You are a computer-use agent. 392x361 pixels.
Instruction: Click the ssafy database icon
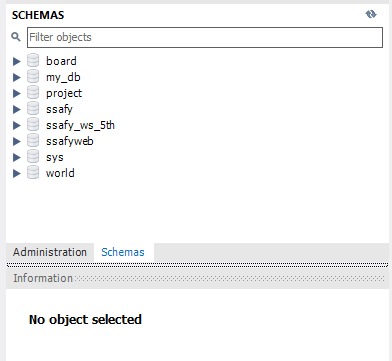click(x=33, y=108)
